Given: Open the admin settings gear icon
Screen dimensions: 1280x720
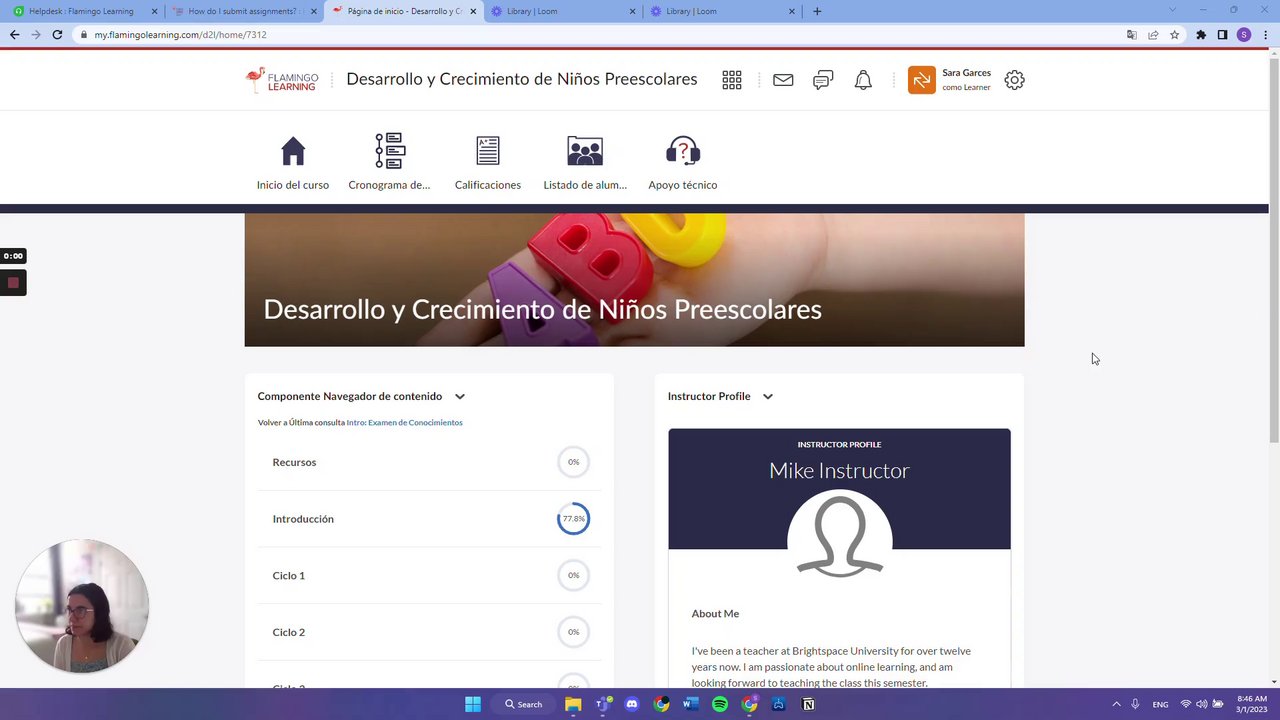Looking at the screenshot, I should pos(1014,80).
